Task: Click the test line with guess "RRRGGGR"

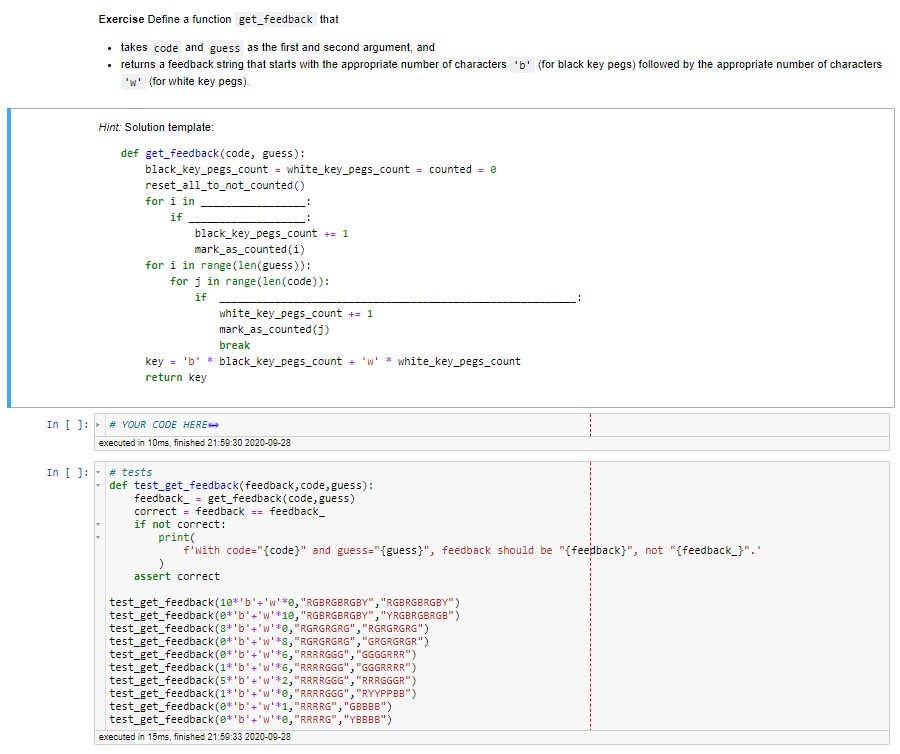Action: 263,681
